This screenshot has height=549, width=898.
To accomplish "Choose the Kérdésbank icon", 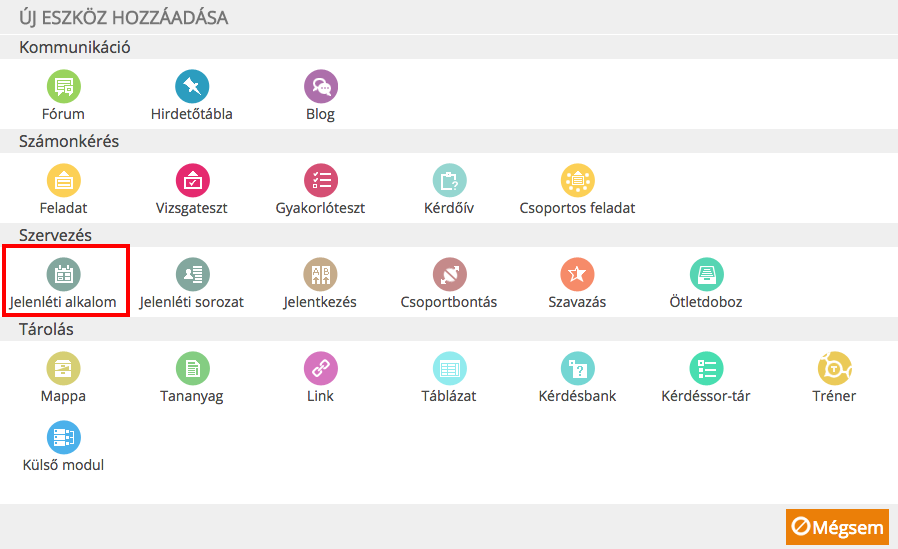I will 578,368.
